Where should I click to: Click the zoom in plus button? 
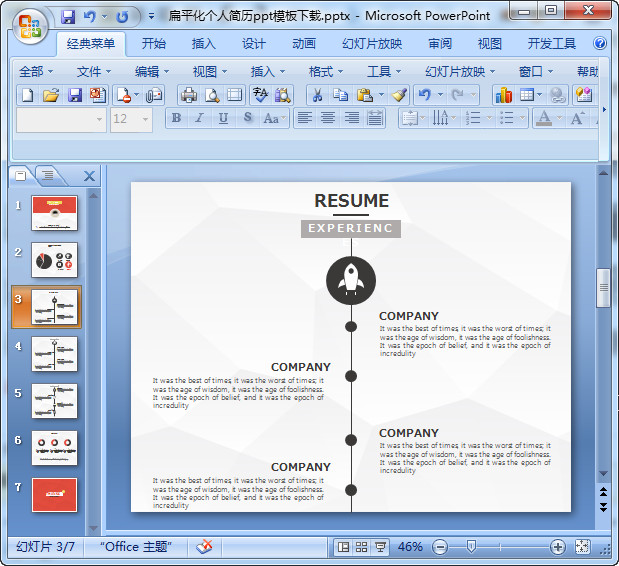(558, 547)
